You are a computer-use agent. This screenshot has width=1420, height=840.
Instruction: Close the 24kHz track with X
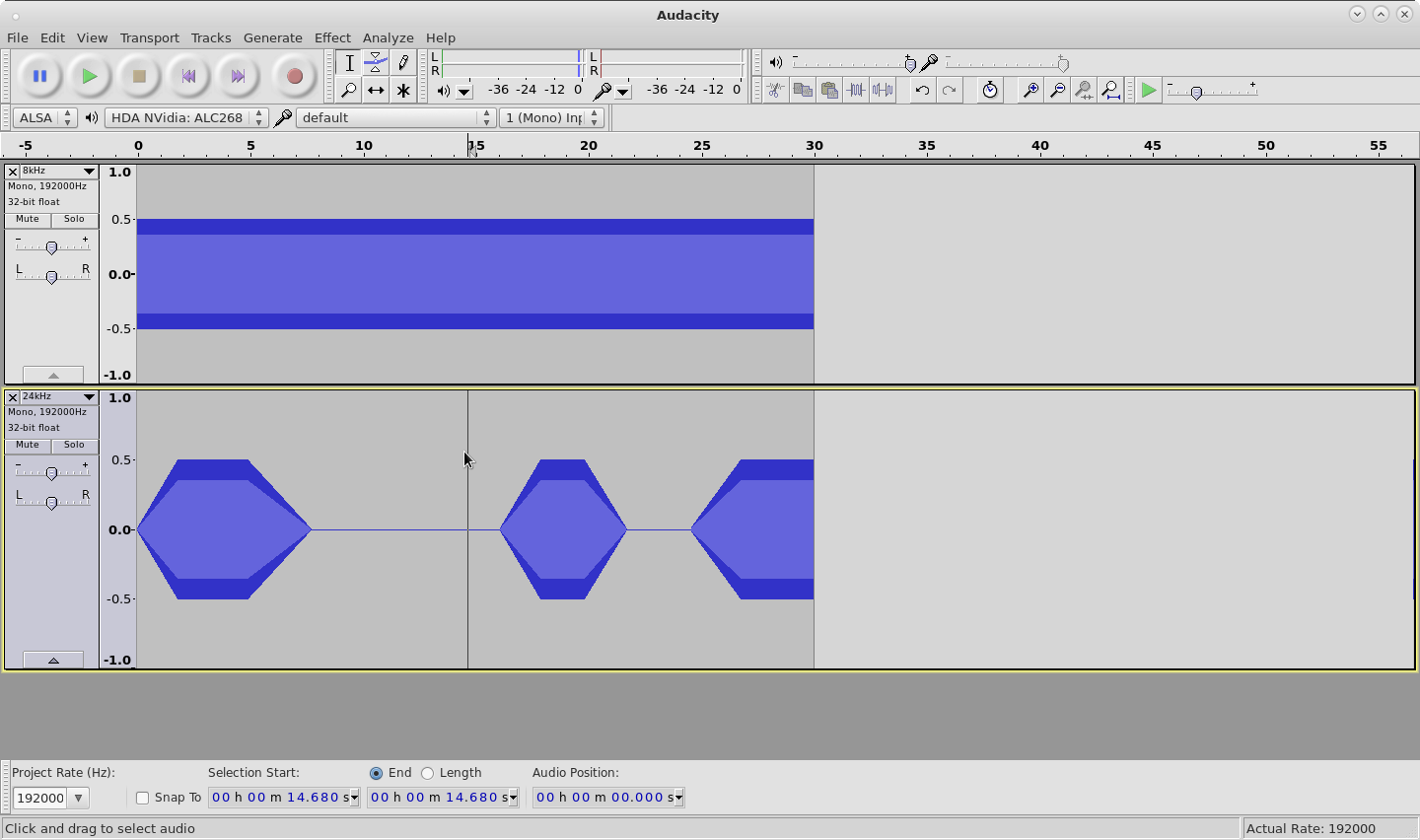pos(13,397)
